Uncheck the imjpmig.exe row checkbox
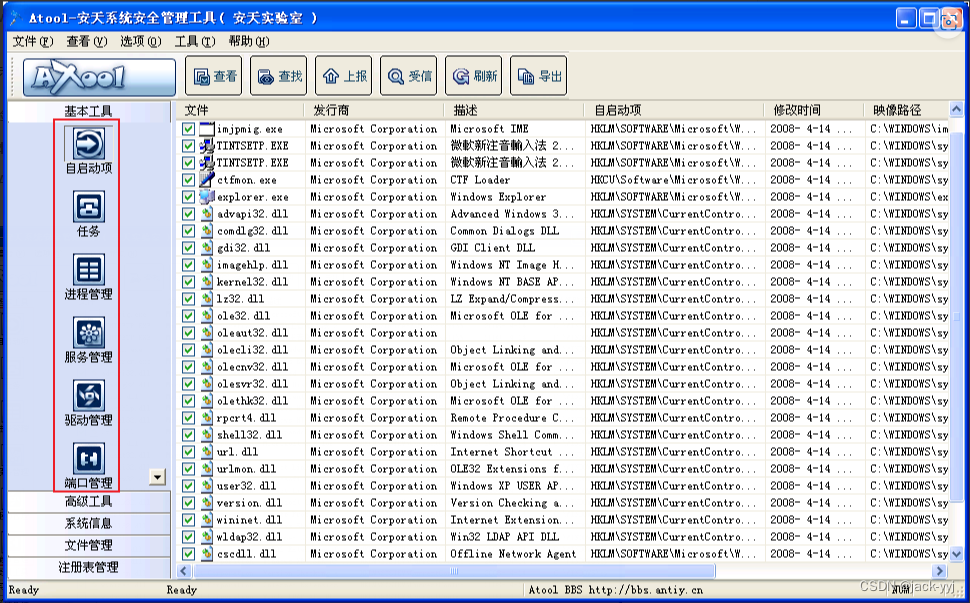The width and height of the screenshot is (970, 603). click(189, 129)
